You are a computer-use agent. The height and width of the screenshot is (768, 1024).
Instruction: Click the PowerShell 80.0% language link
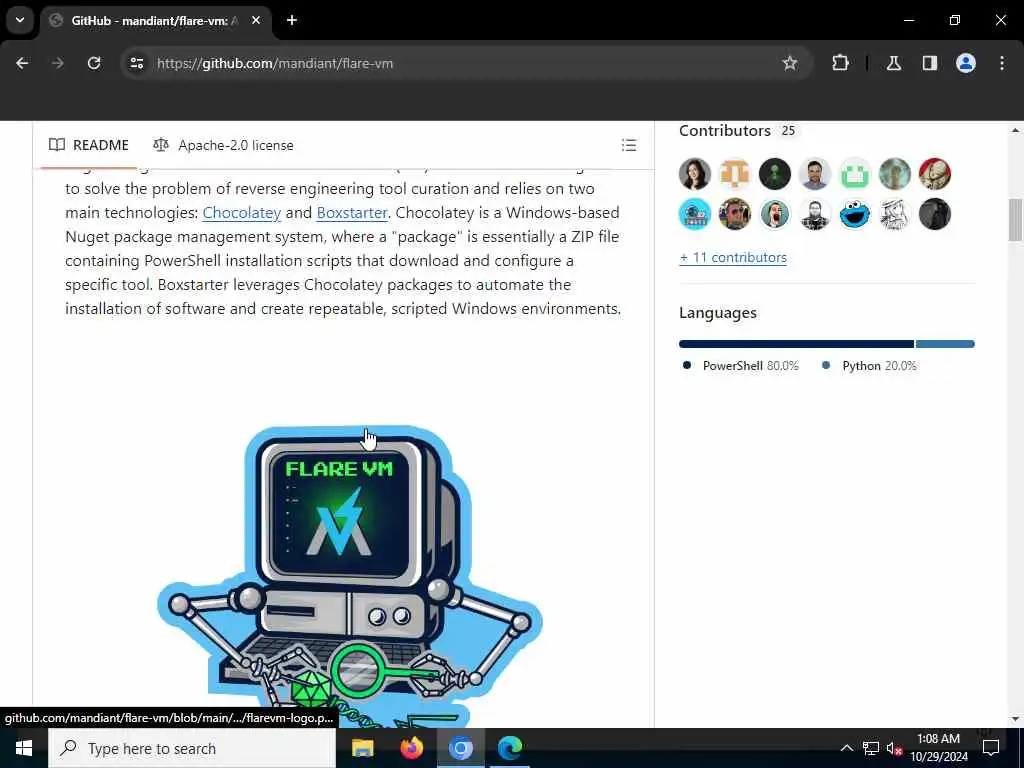pyautogui.click(x=742, y=366)
